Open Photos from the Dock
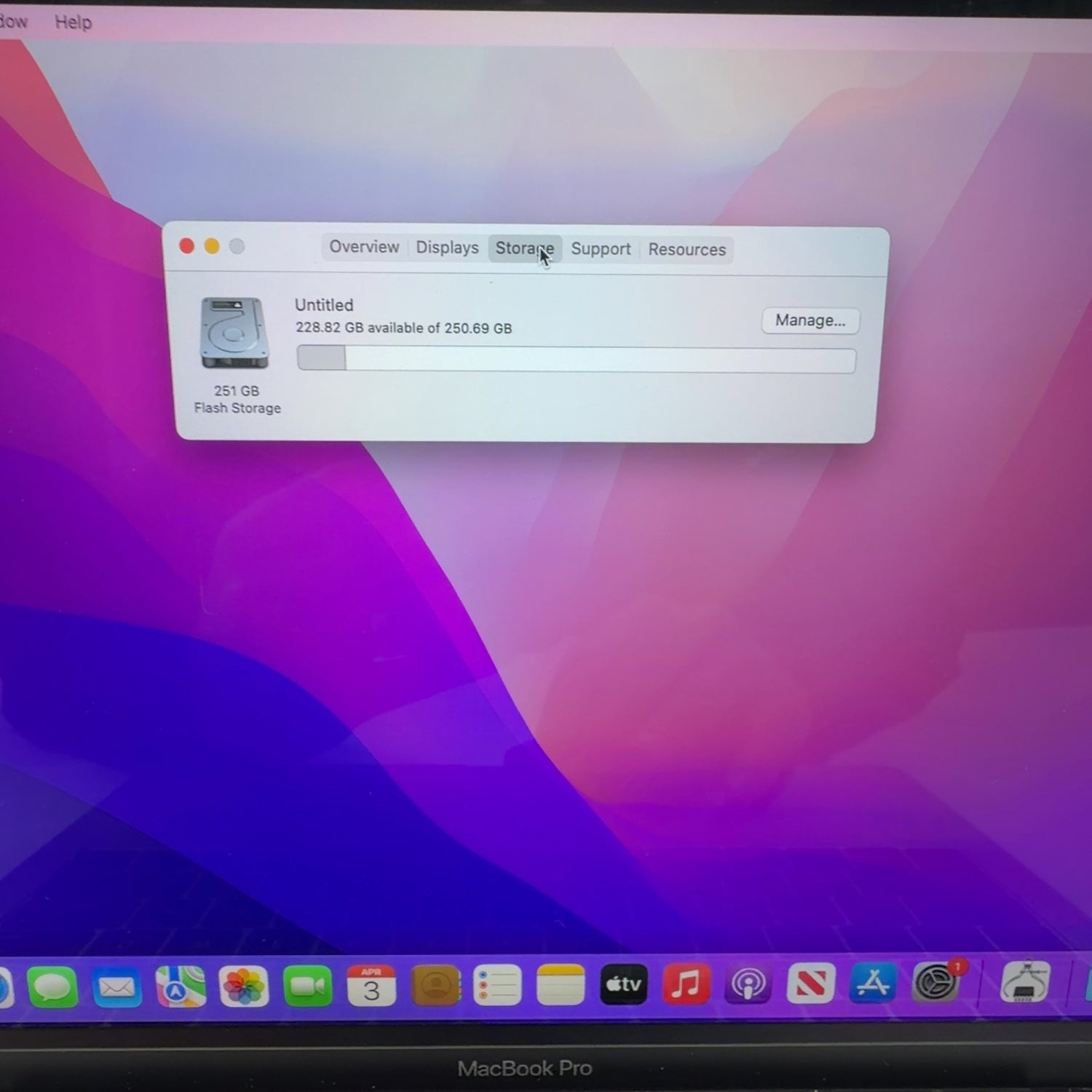 pyautogui.click(x=244, y=987)
